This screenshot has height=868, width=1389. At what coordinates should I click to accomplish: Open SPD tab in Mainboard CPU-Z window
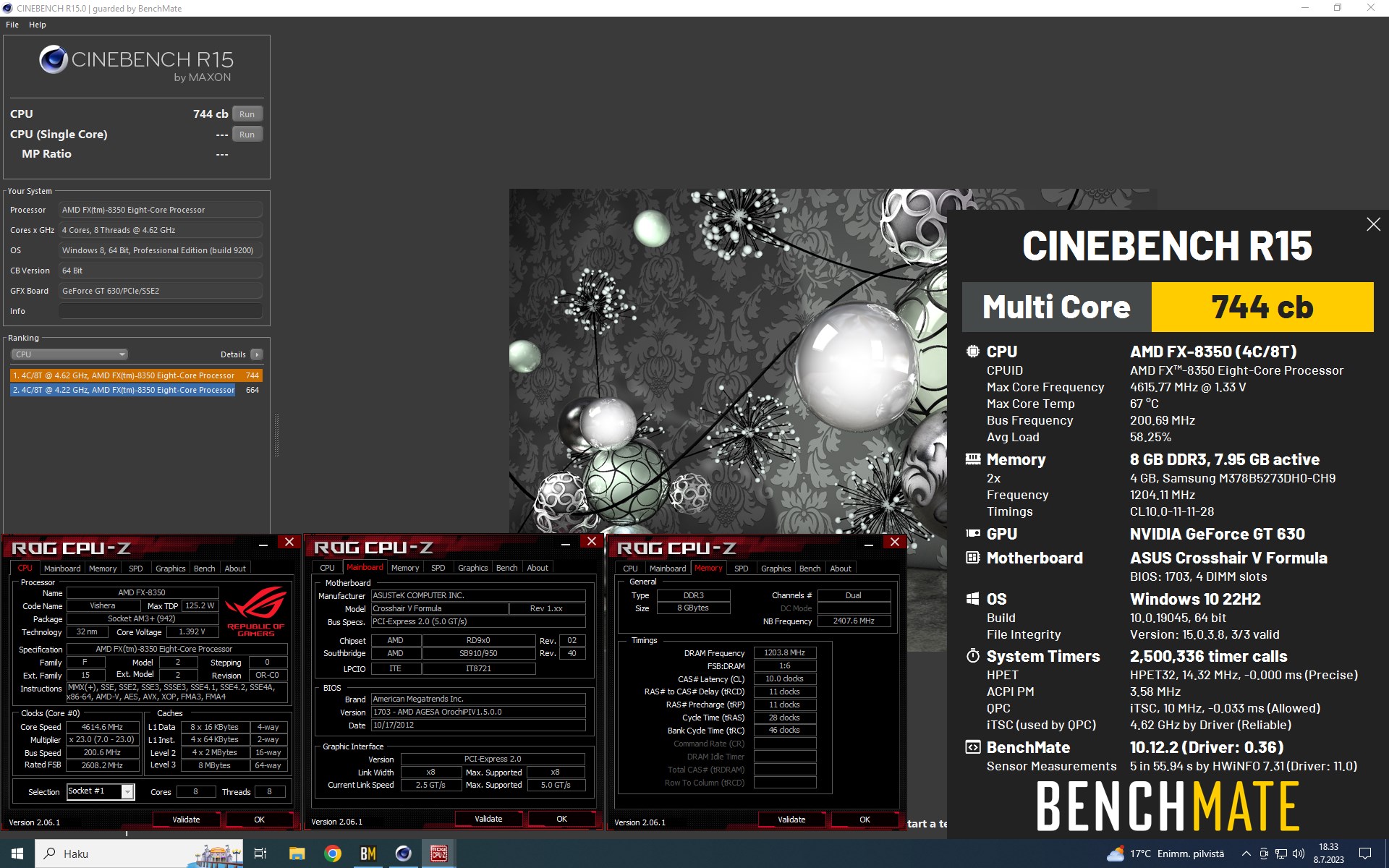(438, 568)
